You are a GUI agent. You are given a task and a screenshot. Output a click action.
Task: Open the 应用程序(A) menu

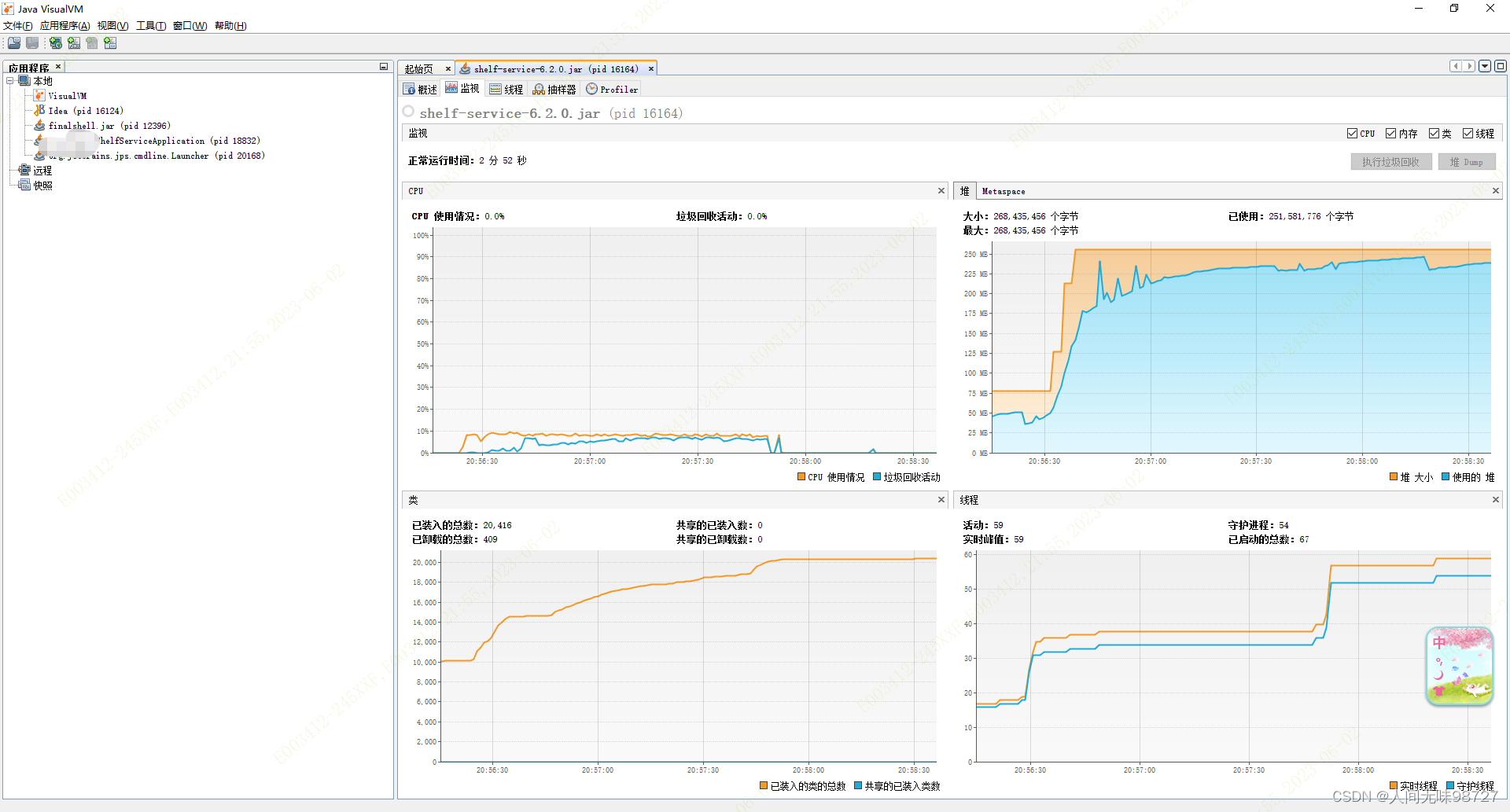point(65,26)
